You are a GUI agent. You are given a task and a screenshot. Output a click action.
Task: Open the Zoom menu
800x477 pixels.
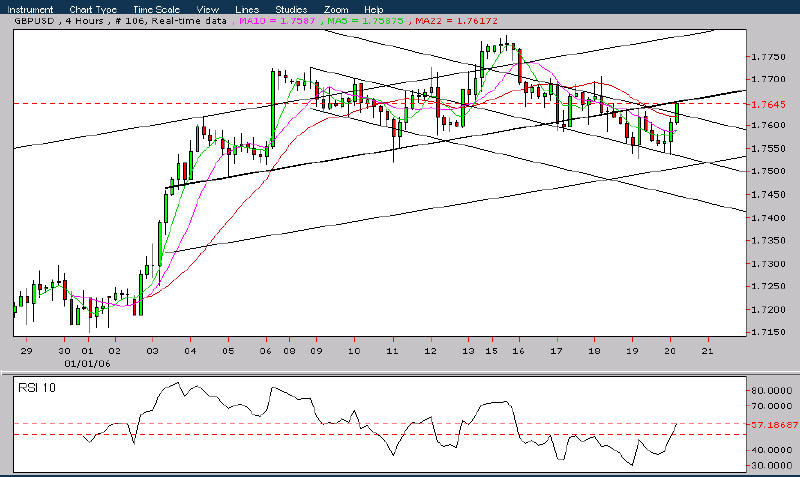(x=336, y=9)
